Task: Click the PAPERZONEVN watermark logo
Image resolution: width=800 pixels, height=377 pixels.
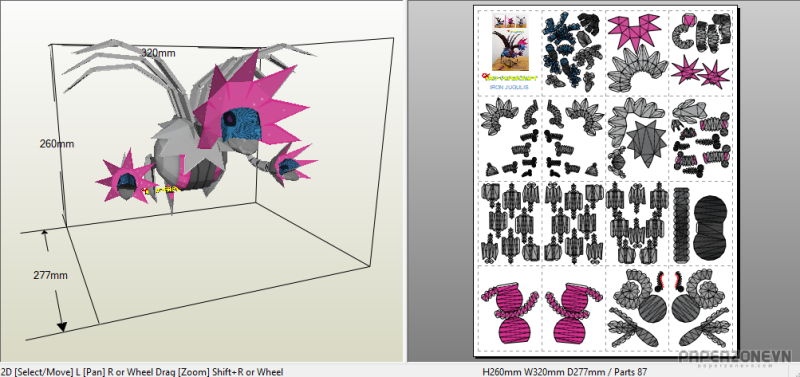Action: [735, 356]
